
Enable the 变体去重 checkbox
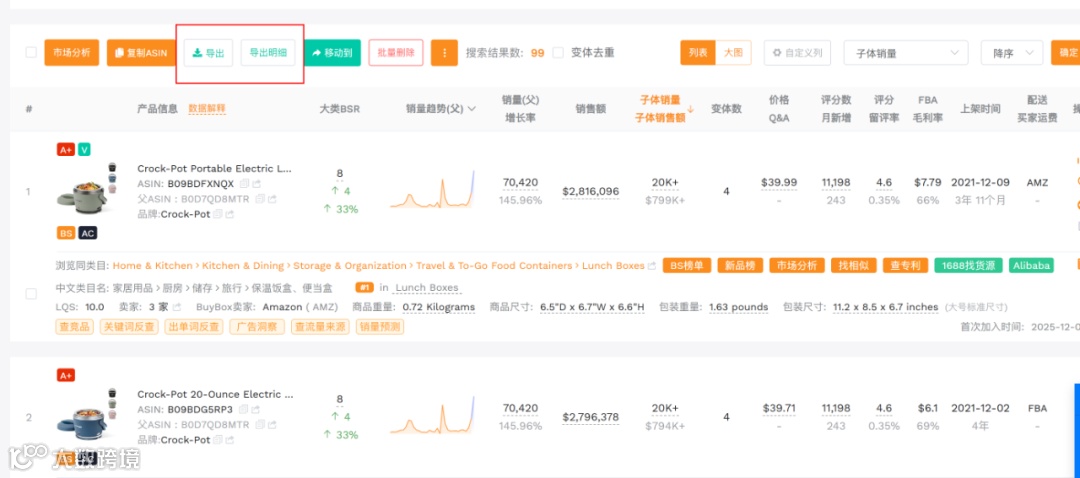[558, 52]
